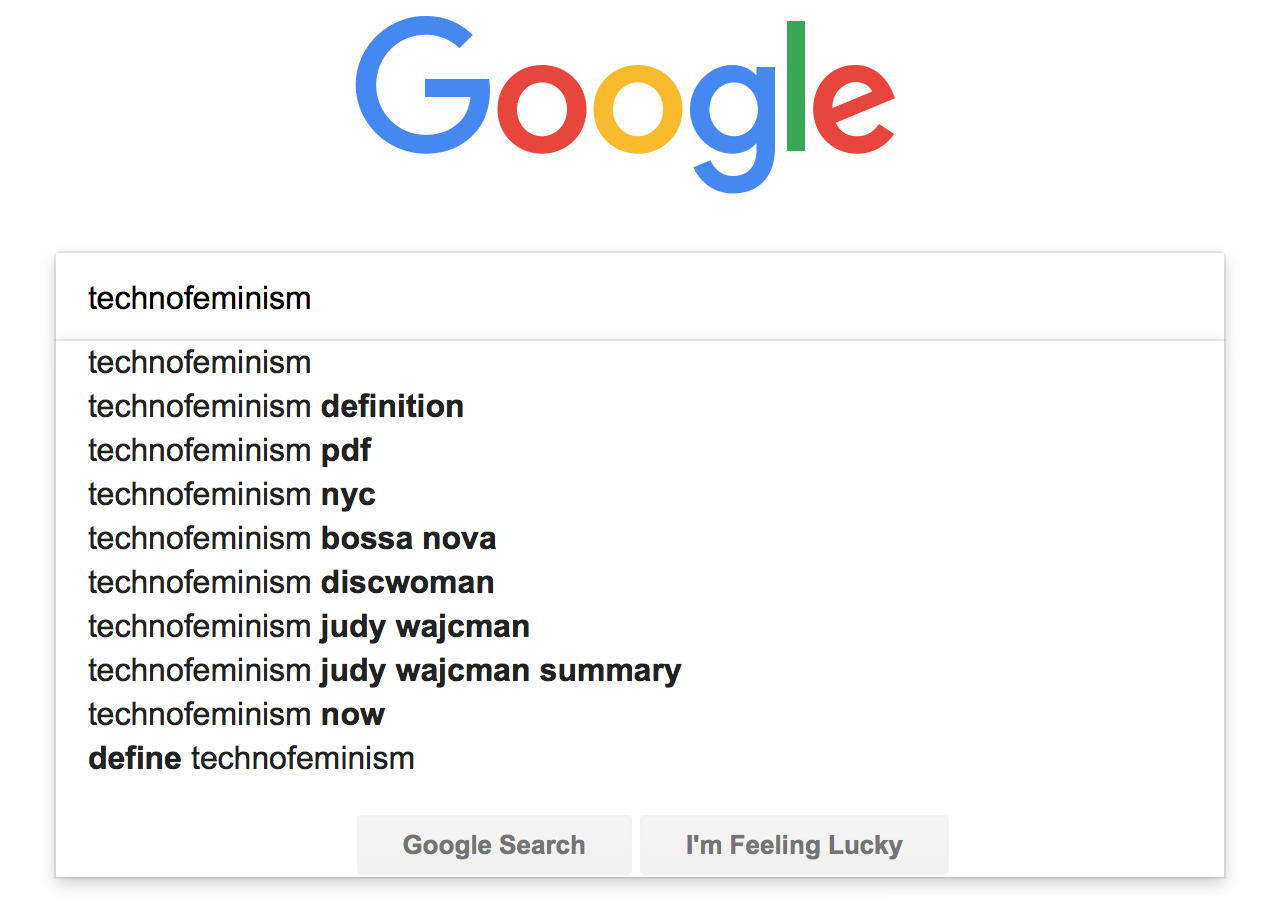Choose the 'technofeminism bossa nova' suggestion
This screenshot has width=1272, height=905.
pyautogui.click(x=292, y=538)
